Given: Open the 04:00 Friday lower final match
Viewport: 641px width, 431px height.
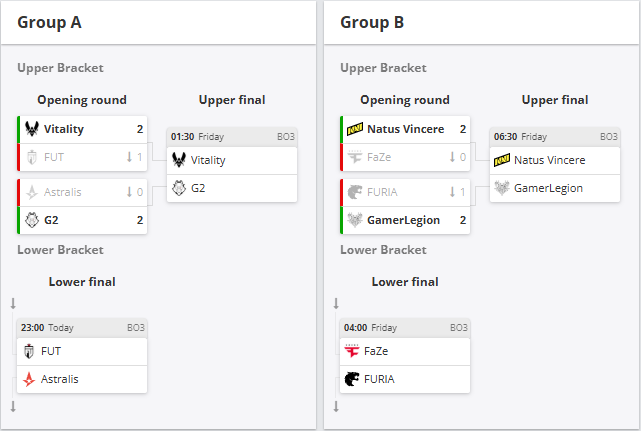Looking at the screenshot, I should [405, 327].
